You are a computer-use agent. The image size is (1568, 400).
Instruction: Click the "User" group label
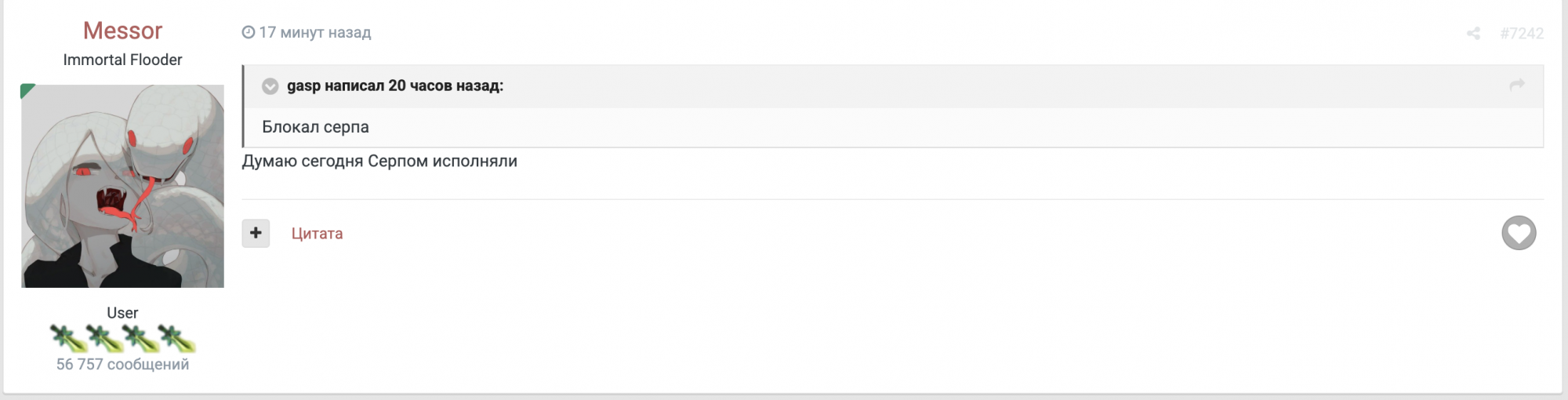(x=122, y=312)
